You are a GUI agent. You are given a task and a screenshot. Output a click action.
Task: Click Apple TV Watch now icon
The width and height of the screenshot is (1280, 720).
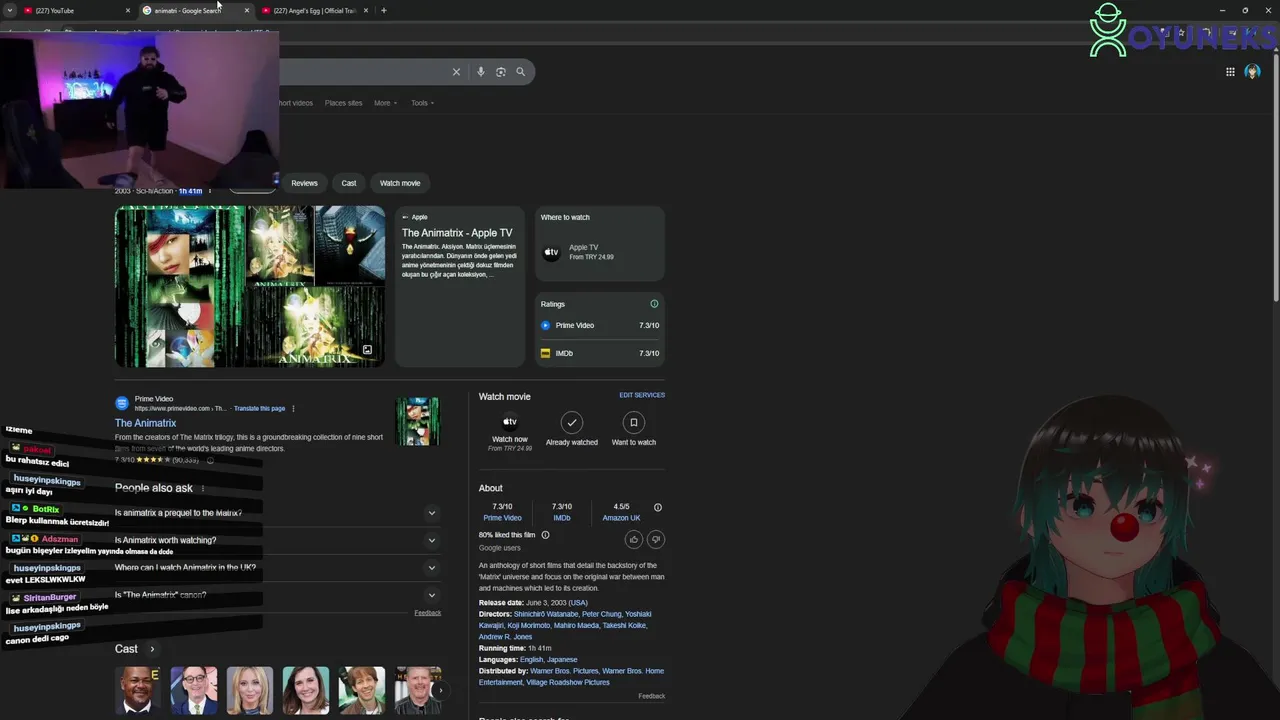pyautogui.click(x=510, y=422)
